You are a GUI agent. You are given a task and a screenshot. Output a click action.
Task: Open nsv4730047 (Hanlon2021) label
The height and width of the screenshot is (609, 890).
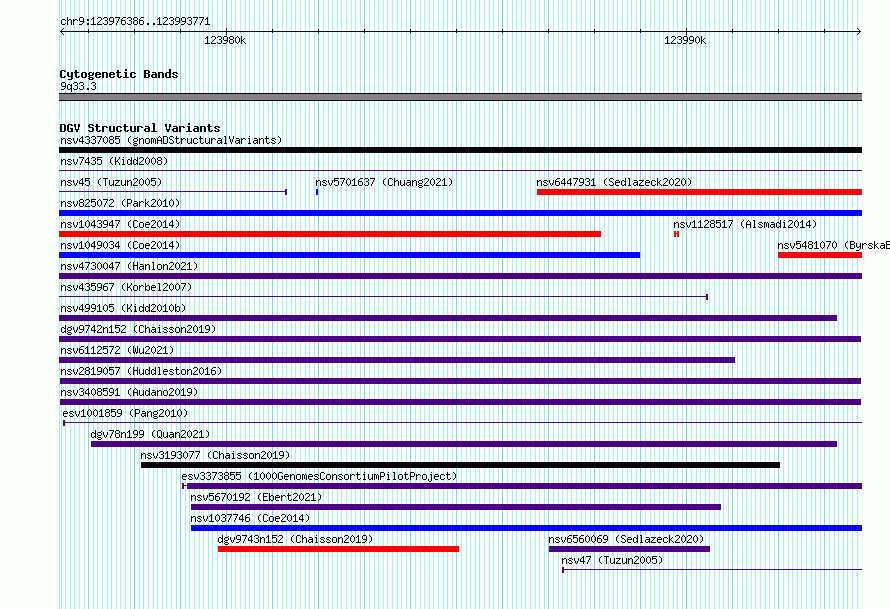coord(129,266)
